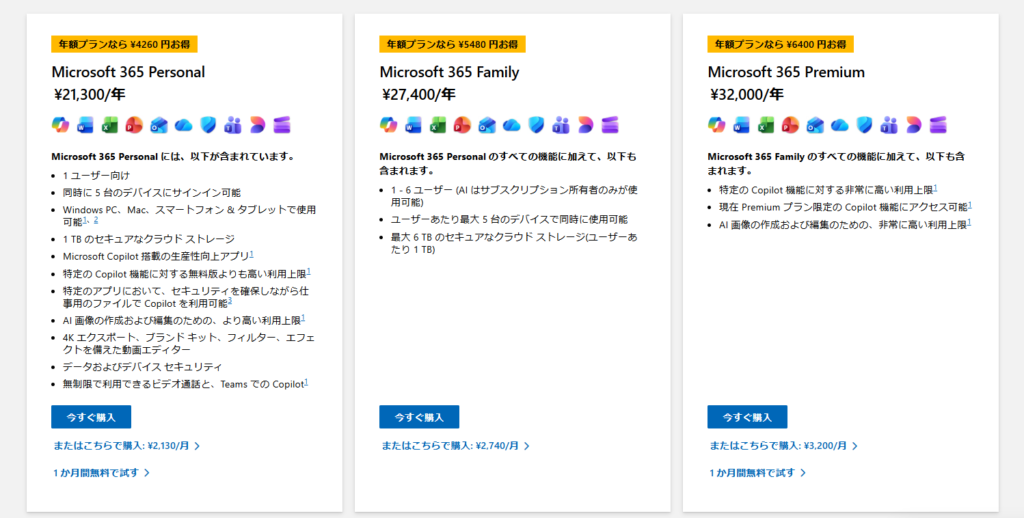The image size is (1024, 518).
Task: Click the Word icon in the Personal plan
Action: [x=85, y=125]
